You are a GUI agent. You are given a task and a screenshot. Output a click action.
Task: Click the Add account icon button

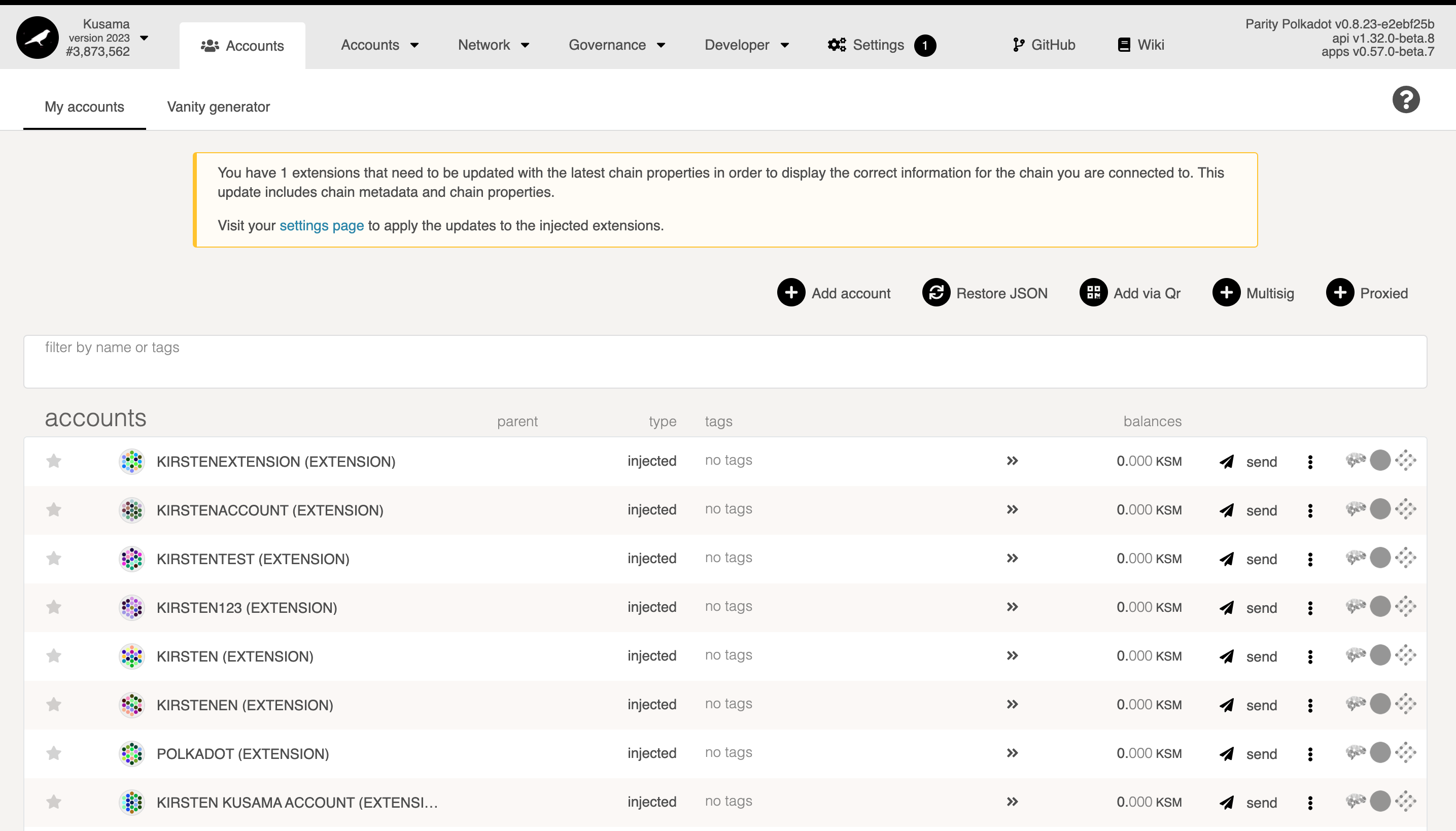(x=790, y=292)
